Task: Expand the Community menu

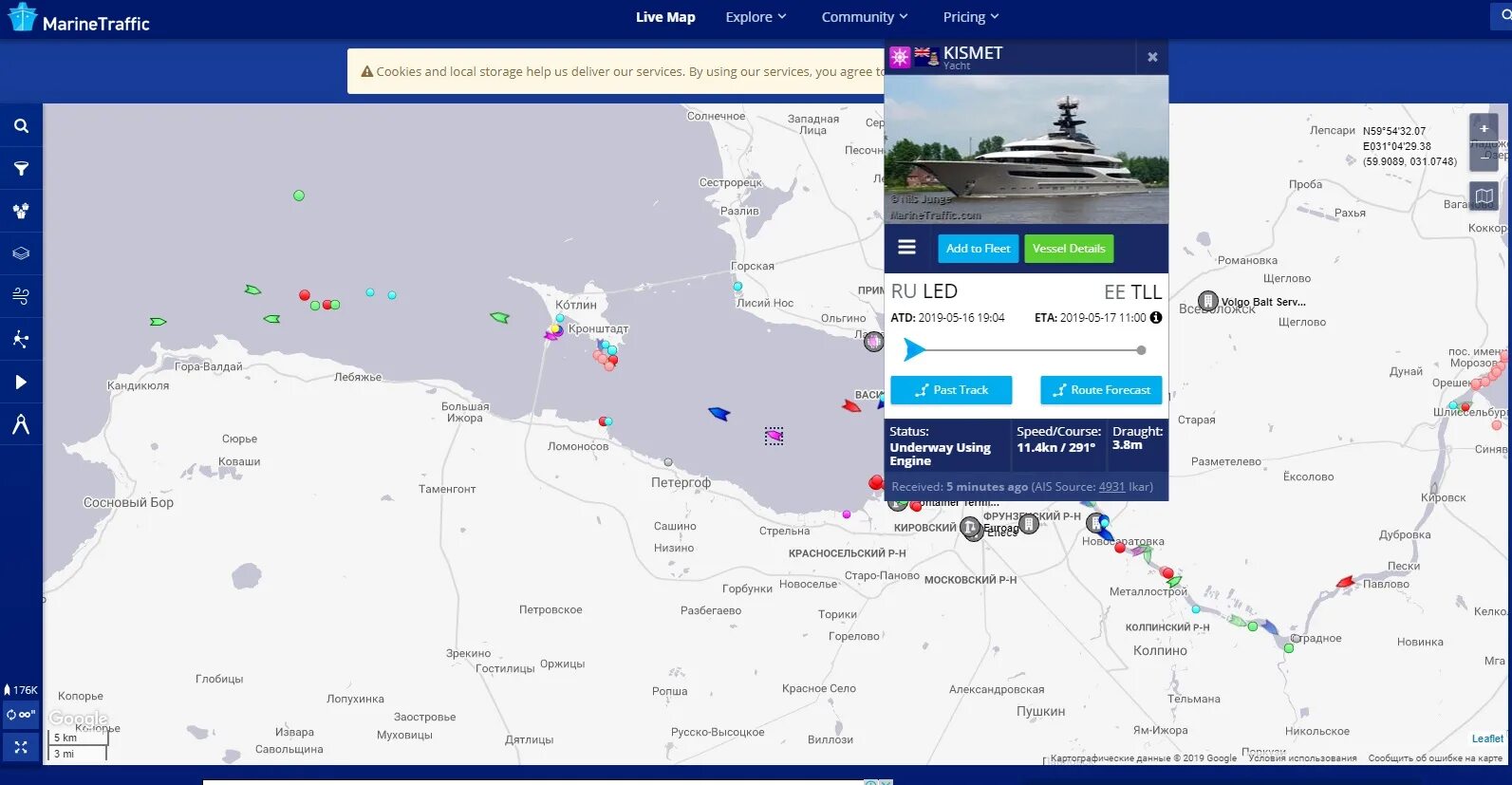Action: [x=865, y=17]
